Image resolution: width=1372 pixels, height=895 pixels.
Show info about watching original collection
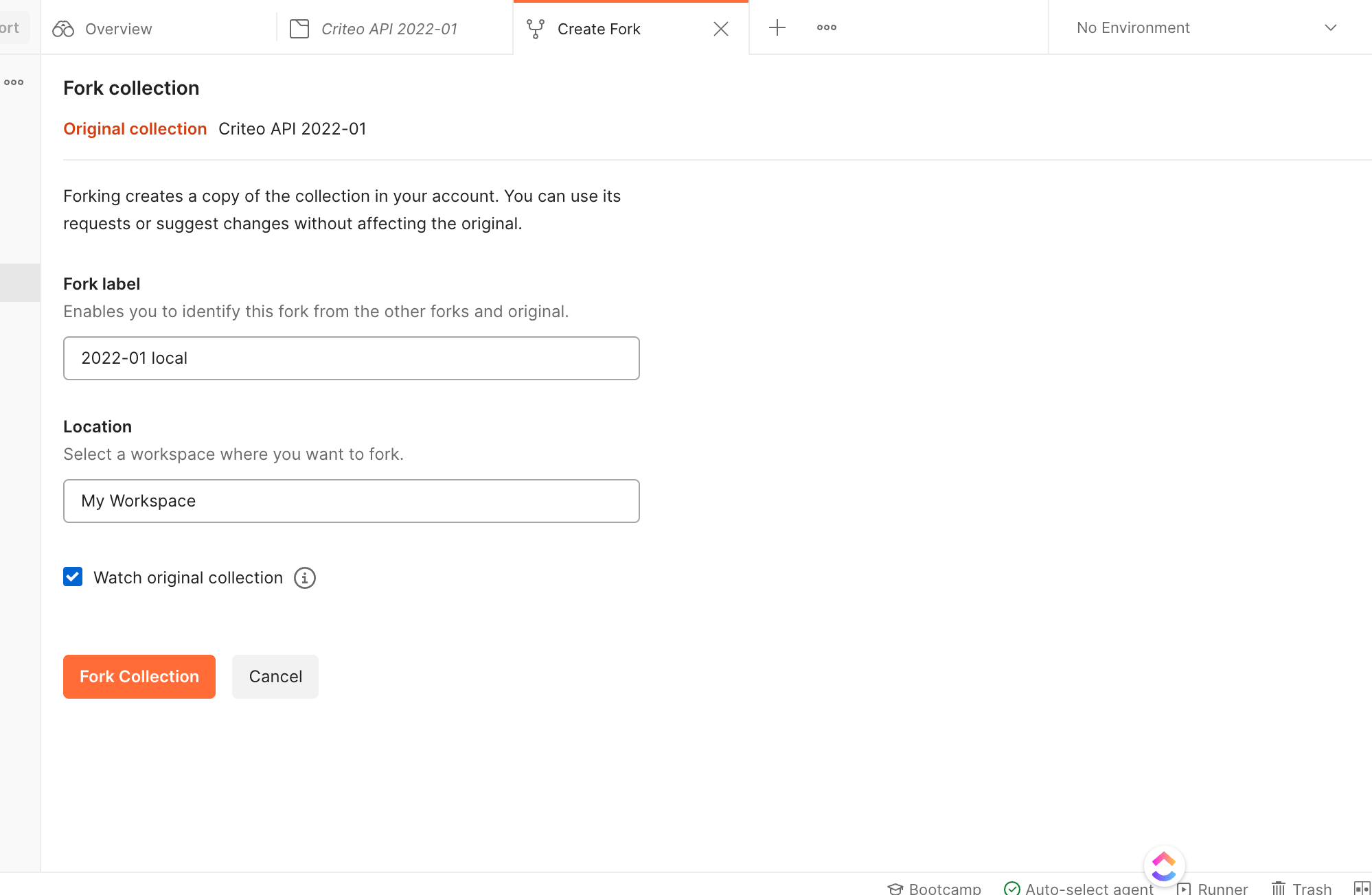[x=305, y=578]
